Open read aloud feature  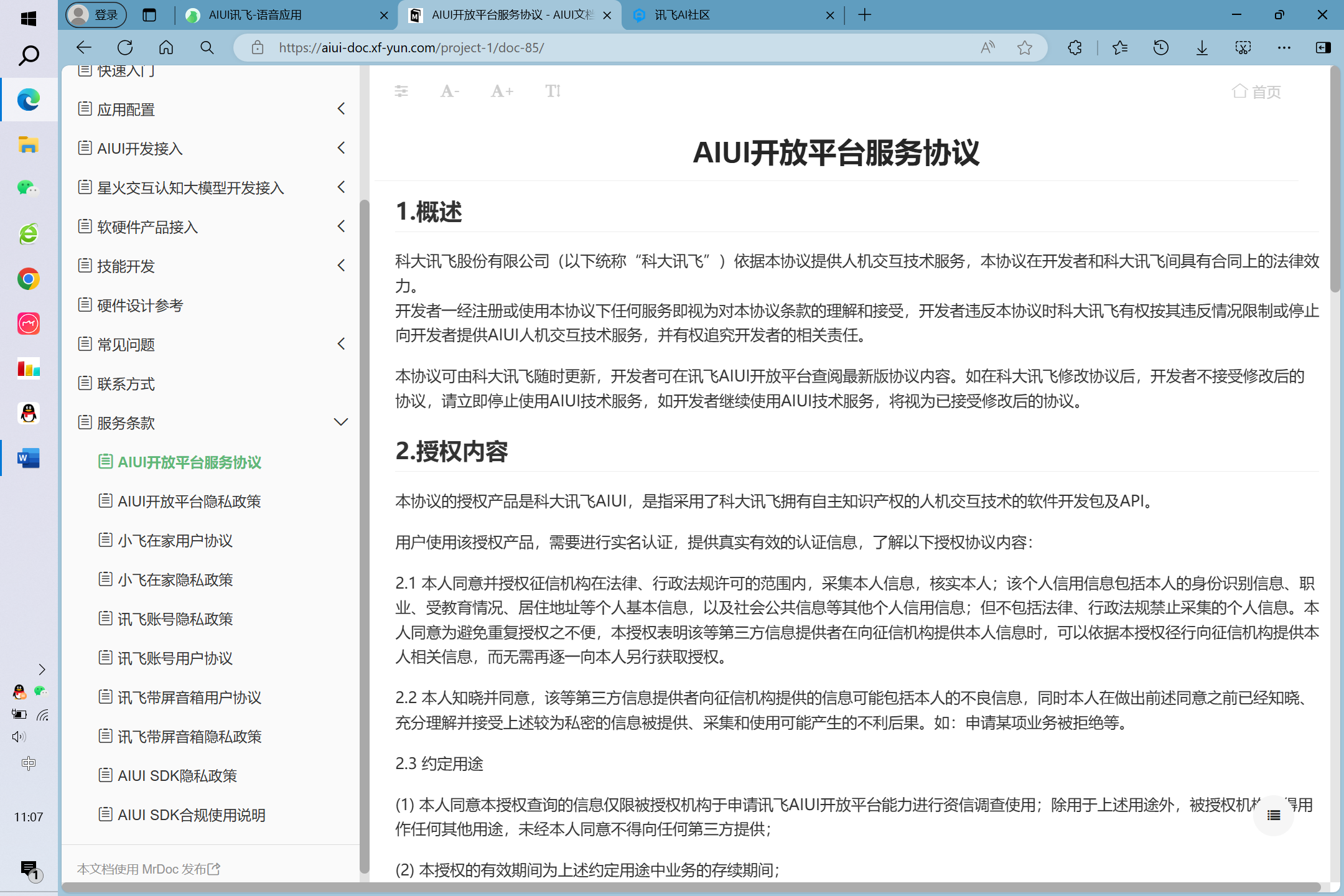click(987, 48)
